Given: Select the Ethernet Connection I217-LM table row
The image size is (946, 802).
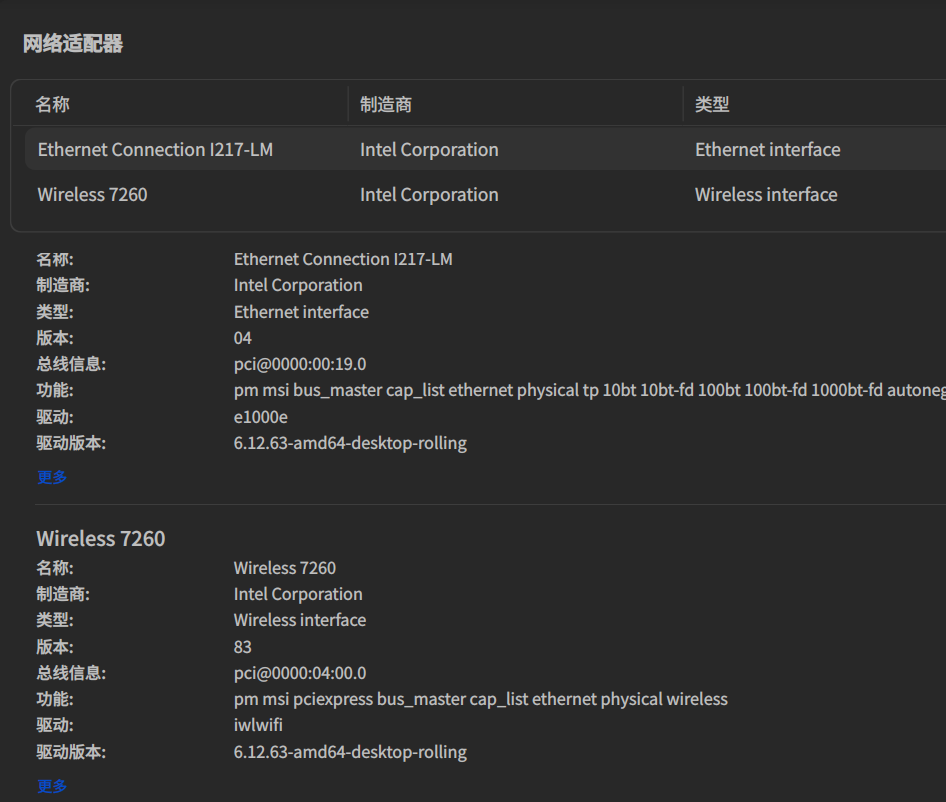Looking at the screenshot, I should (x=485, y=149).
